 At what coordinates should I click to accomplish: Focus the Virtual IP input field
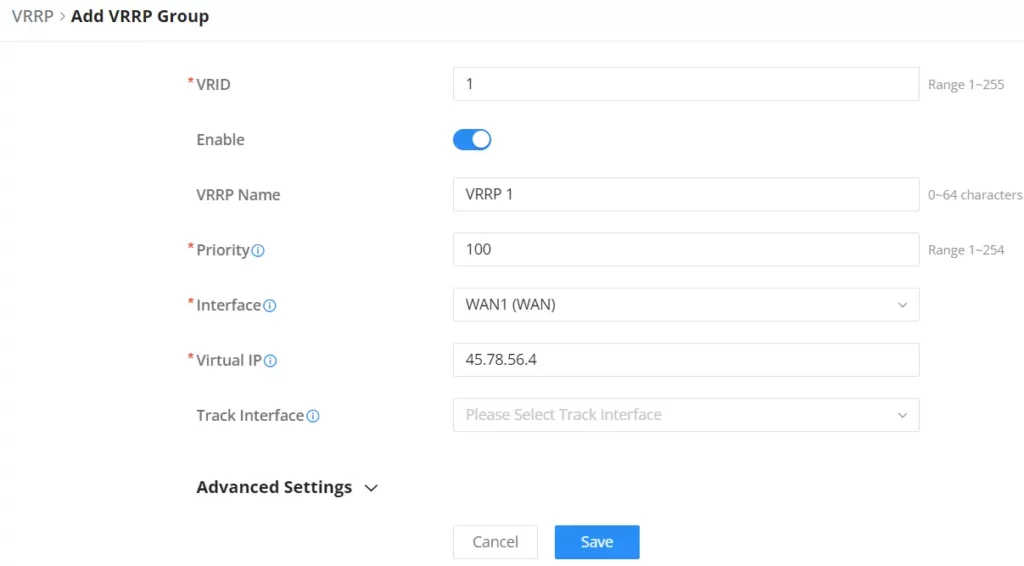click(x=686, y=360)
